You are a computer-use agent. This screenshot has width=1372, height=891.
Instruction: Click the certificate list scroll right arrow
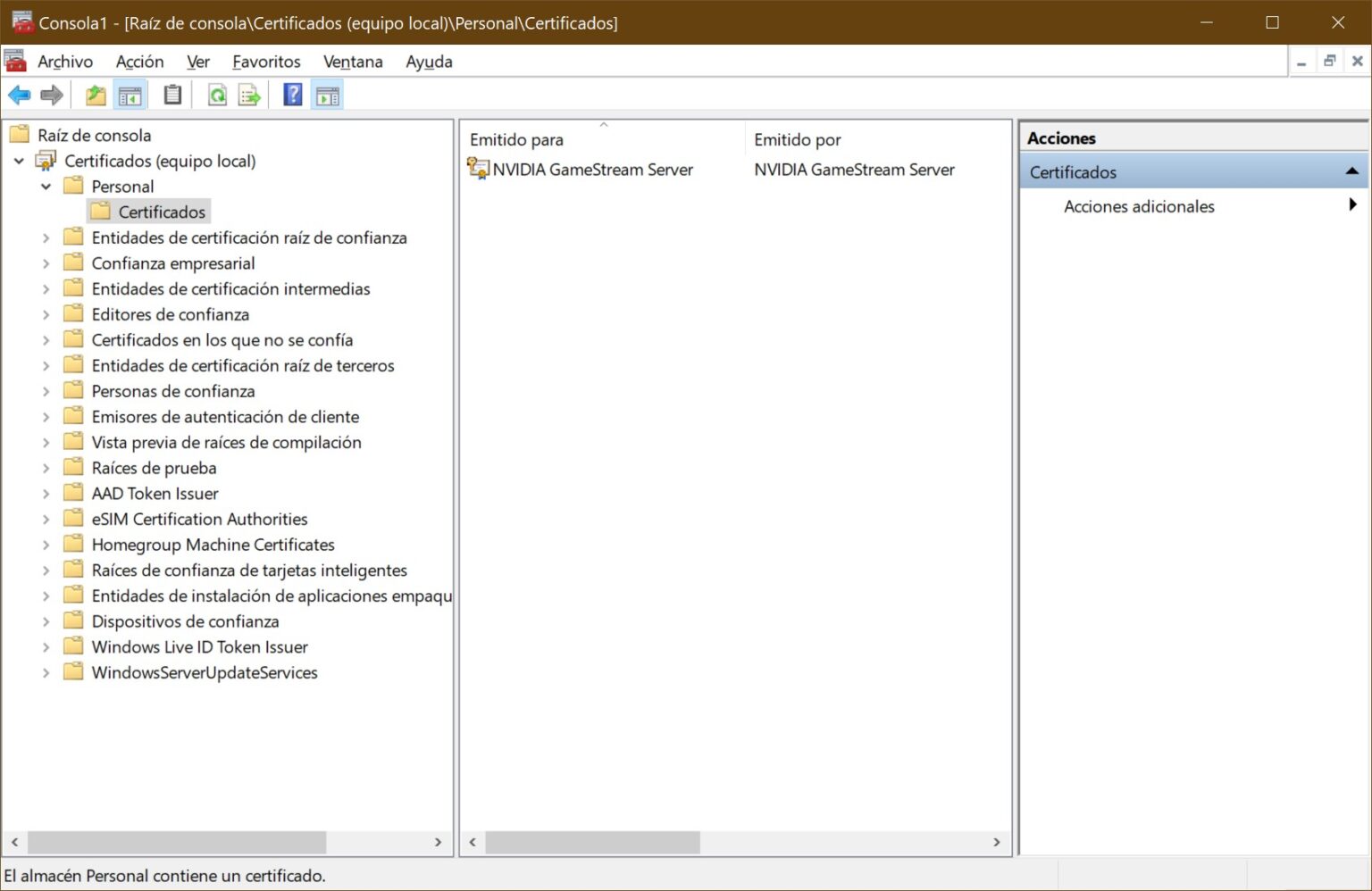click(x=996, y=842)
